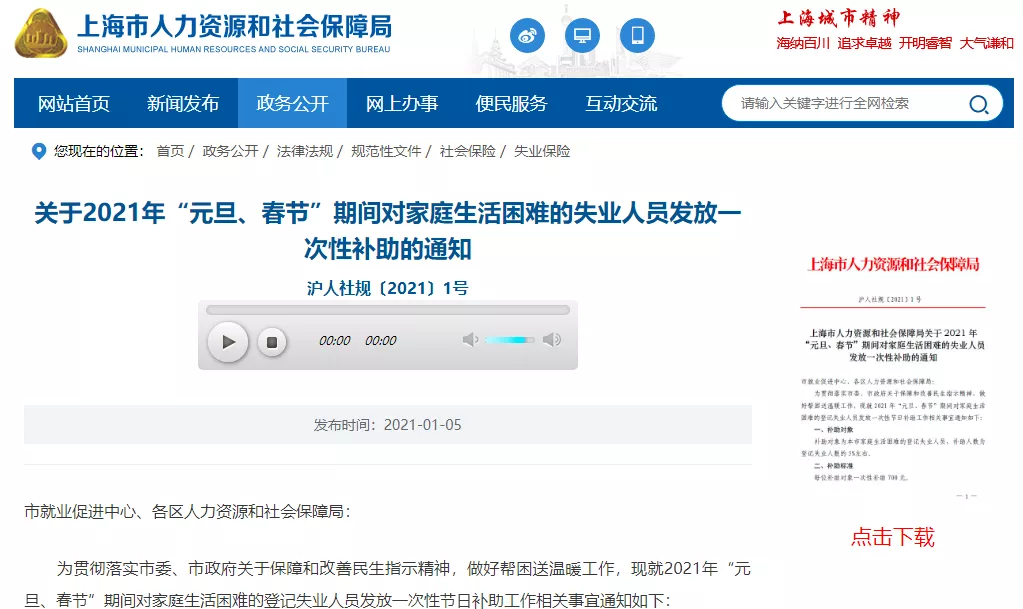Open the Weibo icon link
Viewport: 1023px width, 609px height.
tap(527, 35)
